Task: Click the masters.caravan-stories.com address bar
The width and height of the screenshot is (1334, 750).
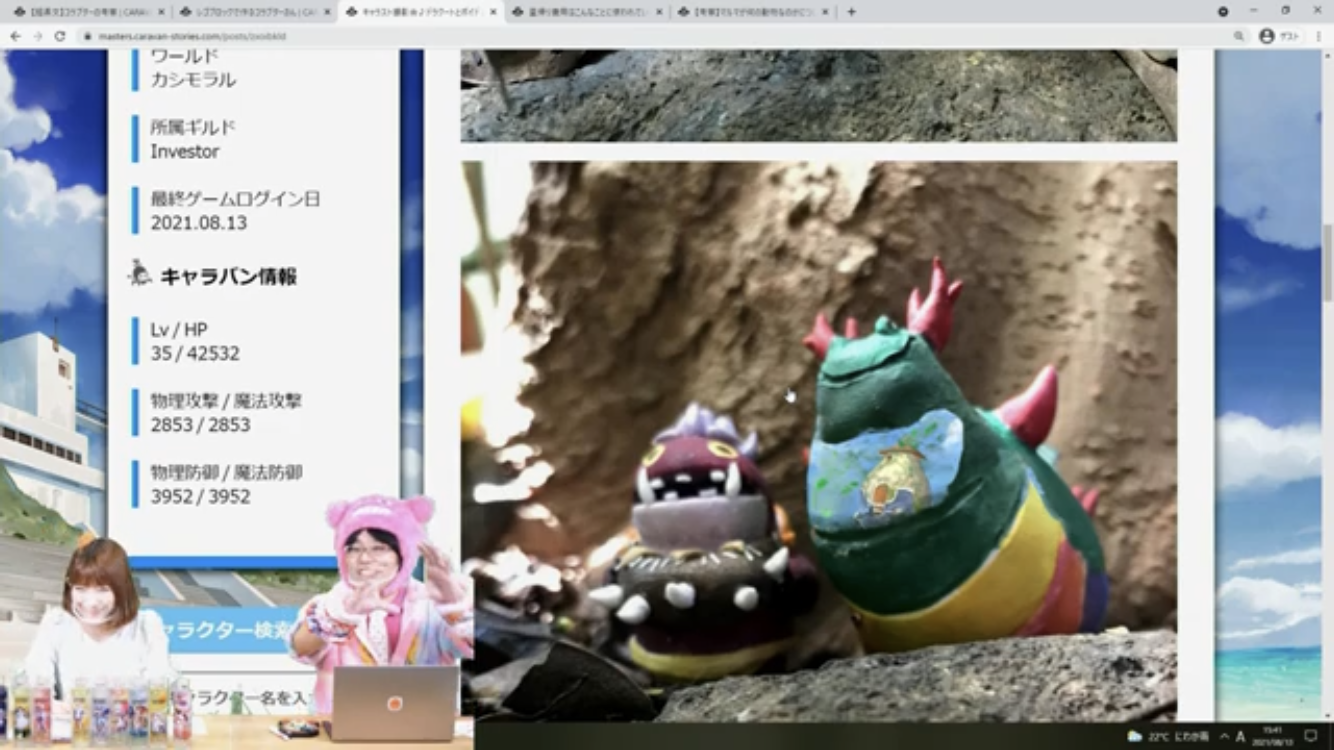Action: click(x=650, y=35)
